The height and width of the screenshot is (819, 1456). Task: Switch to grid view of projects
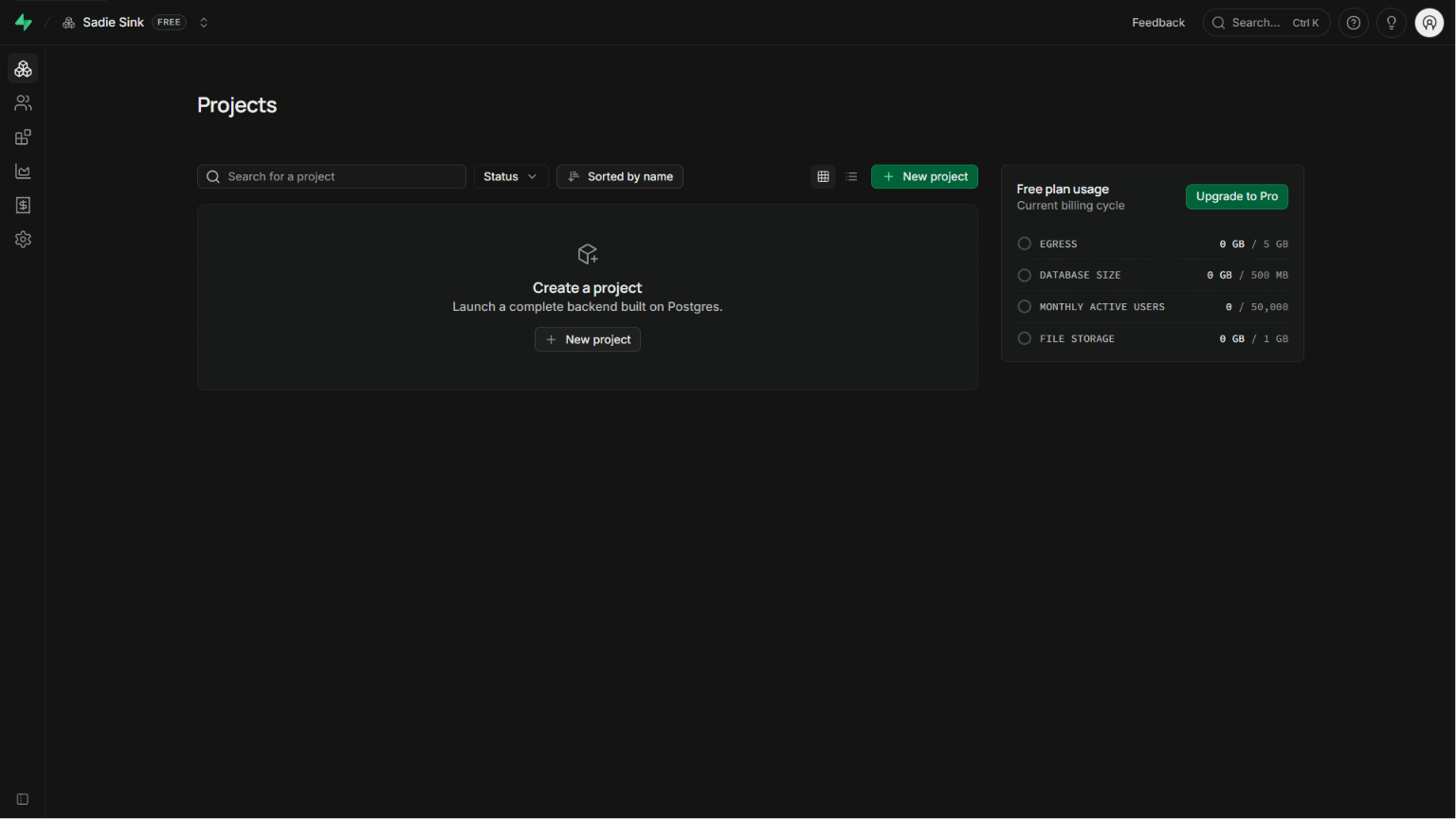point(823,176)
